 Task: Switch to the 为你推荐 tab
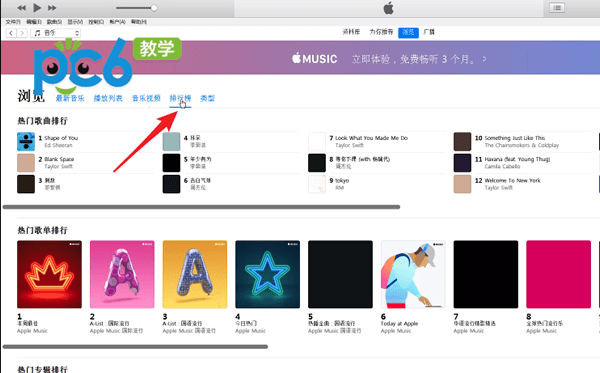pyautogui.click(x=381, y=32)
